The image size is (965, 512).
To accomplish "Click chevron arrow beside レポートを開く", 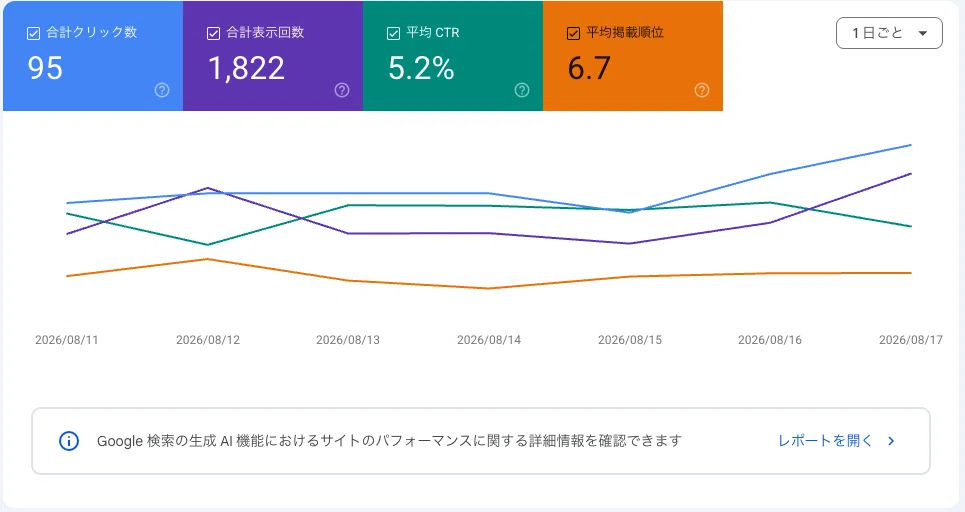I will pos(891,441).
